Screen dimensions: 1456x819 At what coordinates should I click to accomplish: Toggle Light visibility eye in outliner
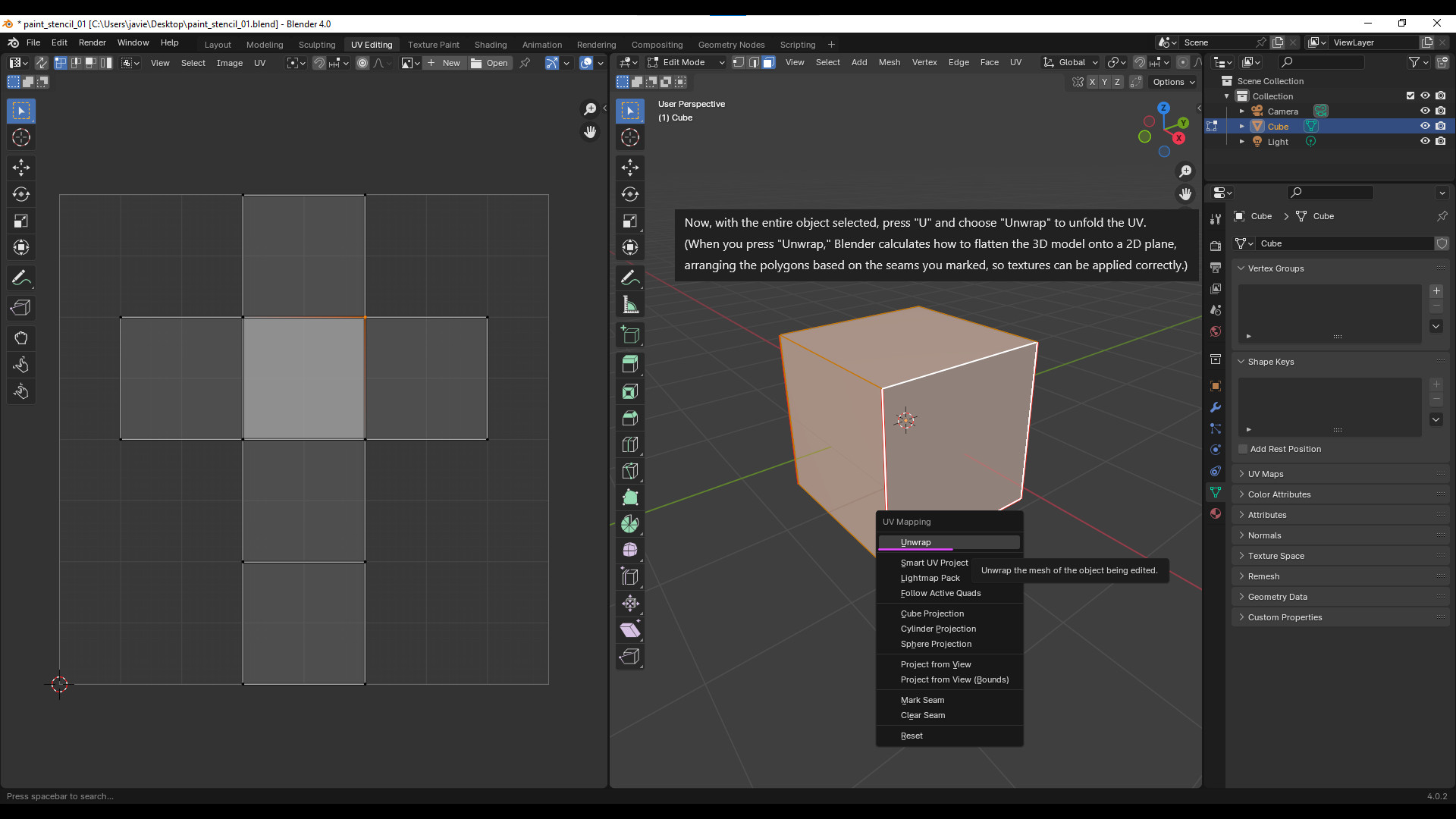[1425, 141]
